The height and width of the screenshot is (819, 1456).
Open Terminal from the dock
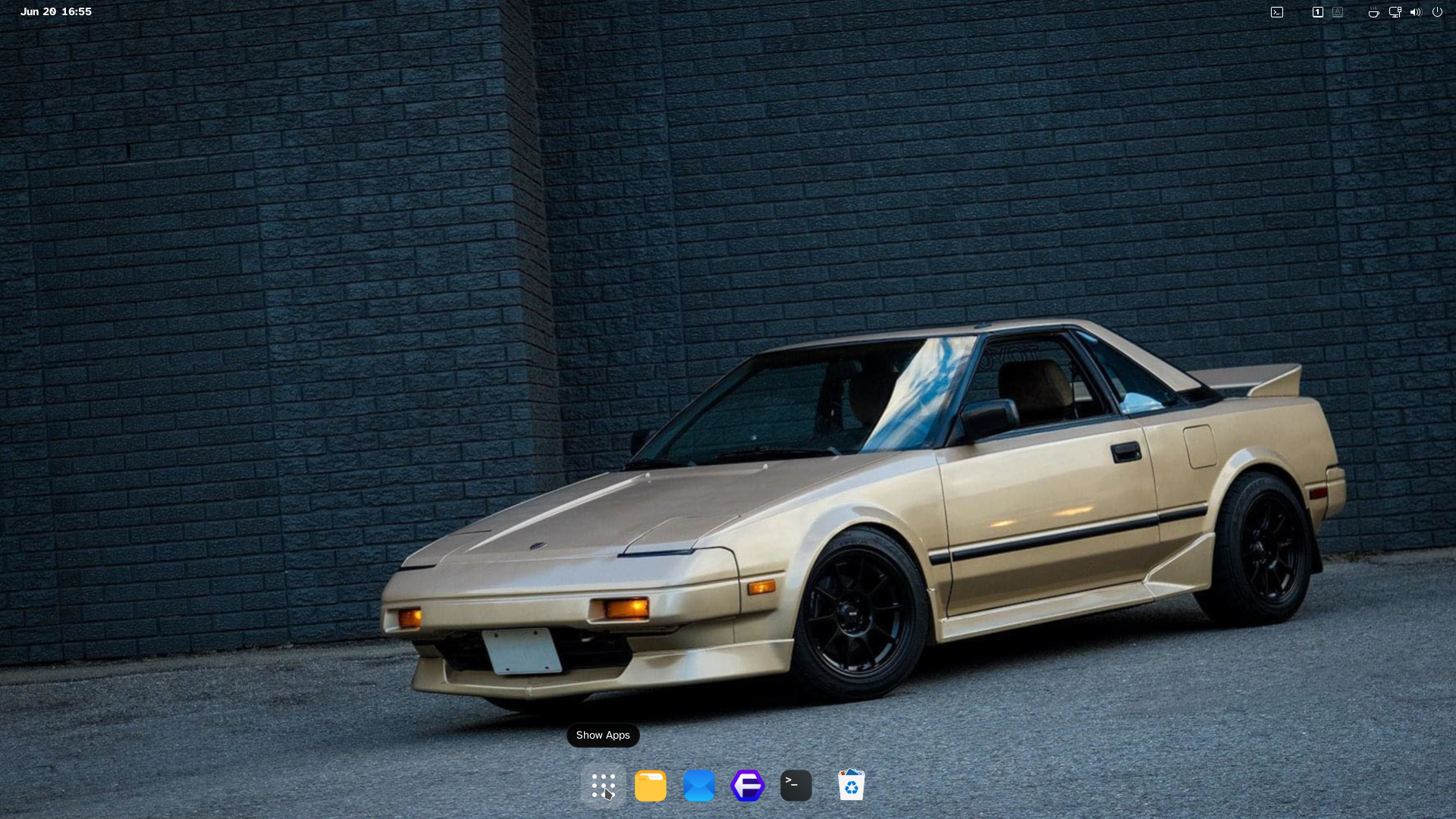(x=795, y=786)
